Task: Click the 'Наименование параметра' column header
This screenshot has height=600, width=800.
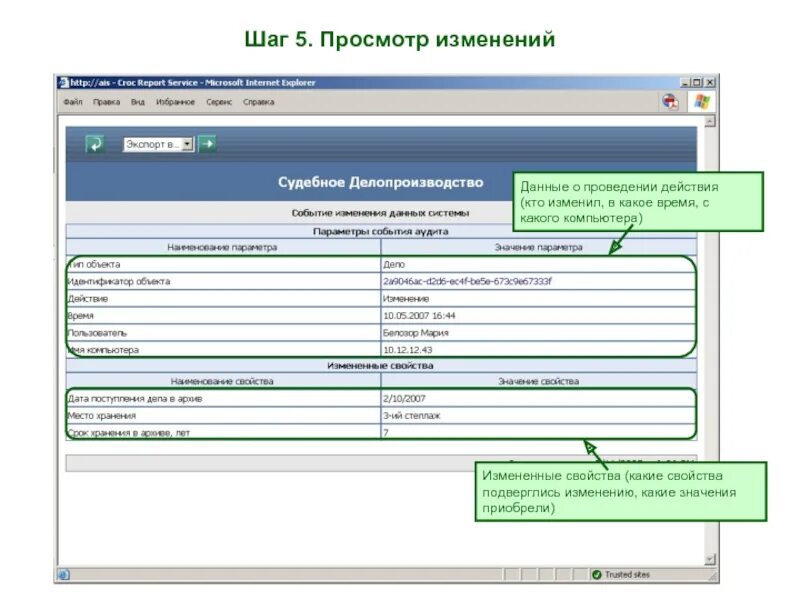Action: (223, 247)
